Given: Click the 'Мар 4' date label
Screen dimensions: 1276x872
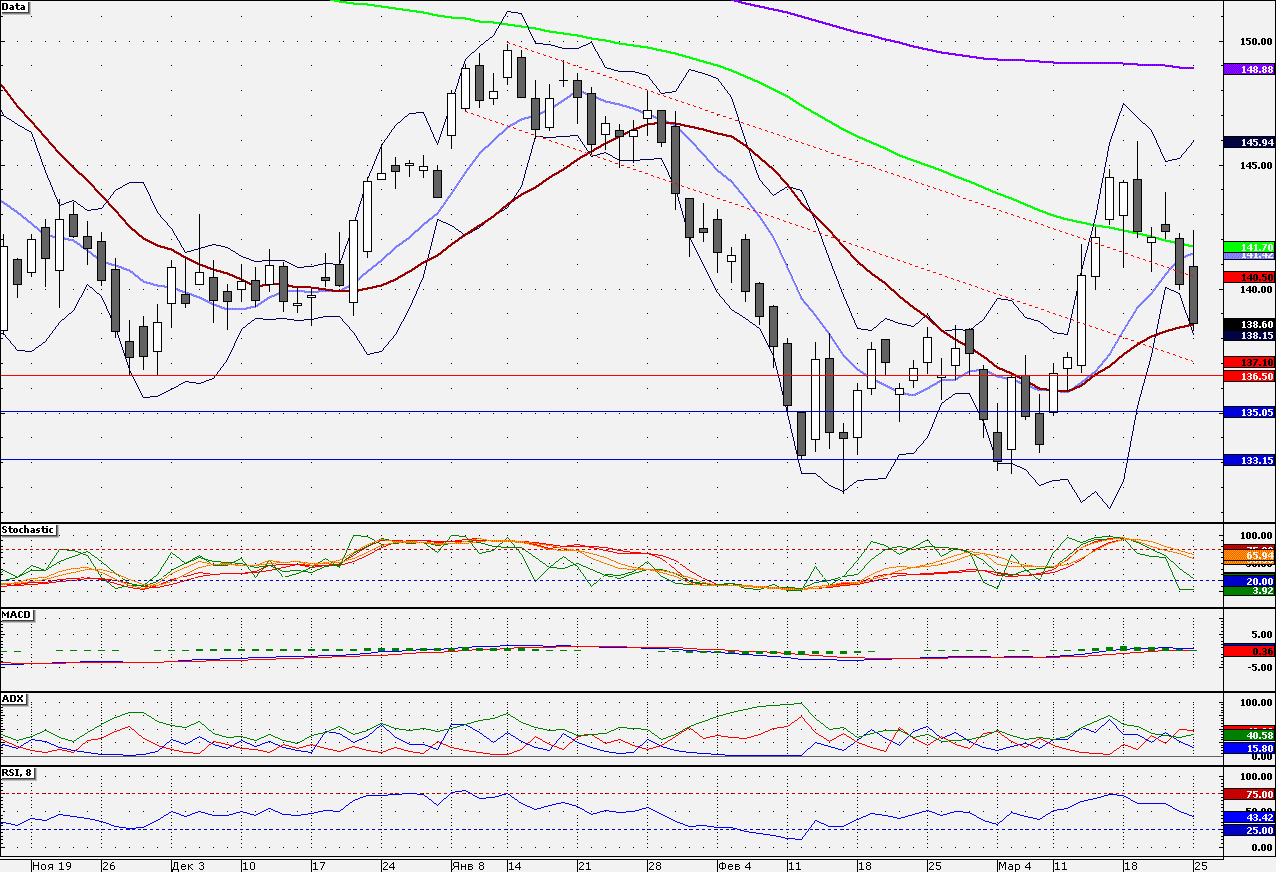Looking at the screenshot, I should click(x=1014, y=865).
